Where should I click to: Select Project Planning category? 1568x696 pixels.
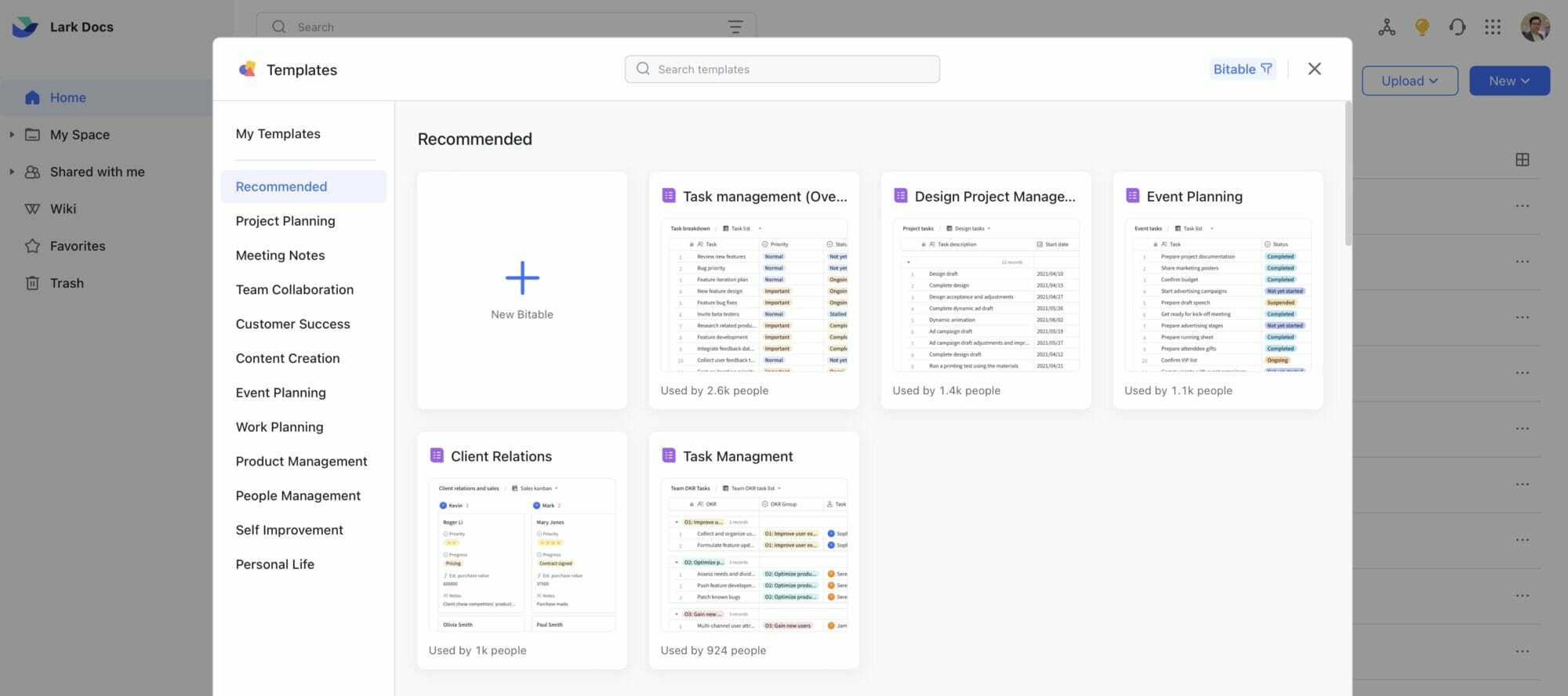(285, 221)
